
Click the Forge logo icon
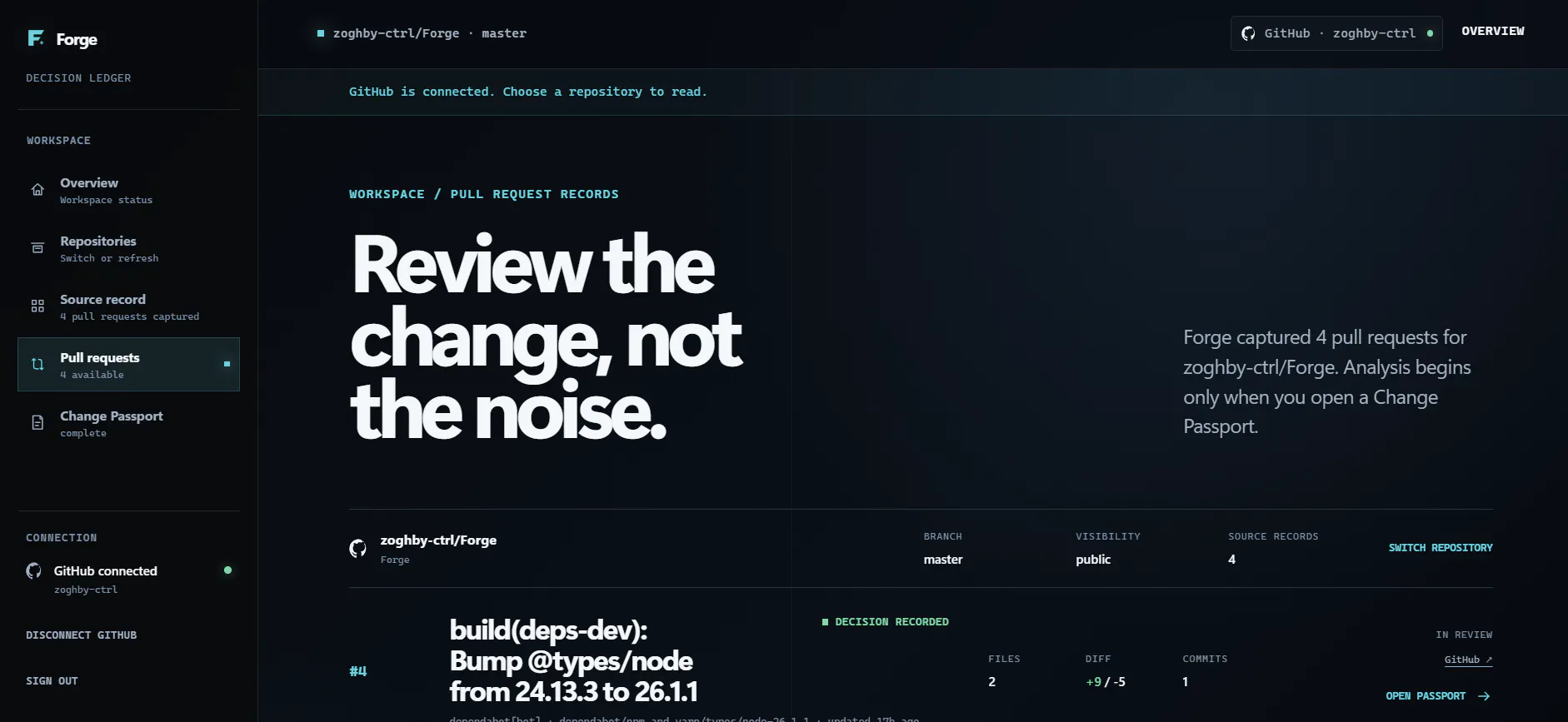36,38
